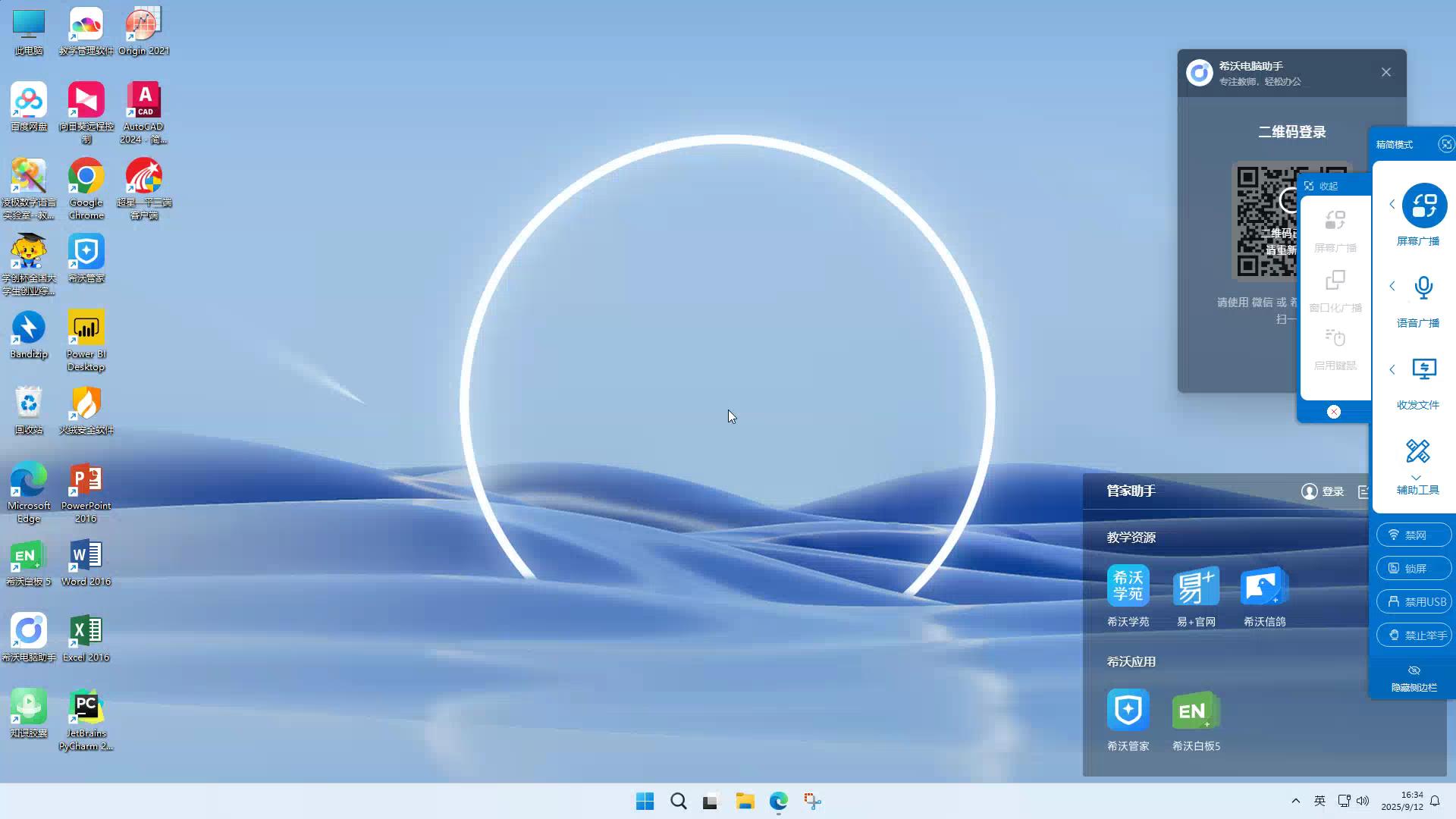Toggle 禁止举手 option

1414,635
